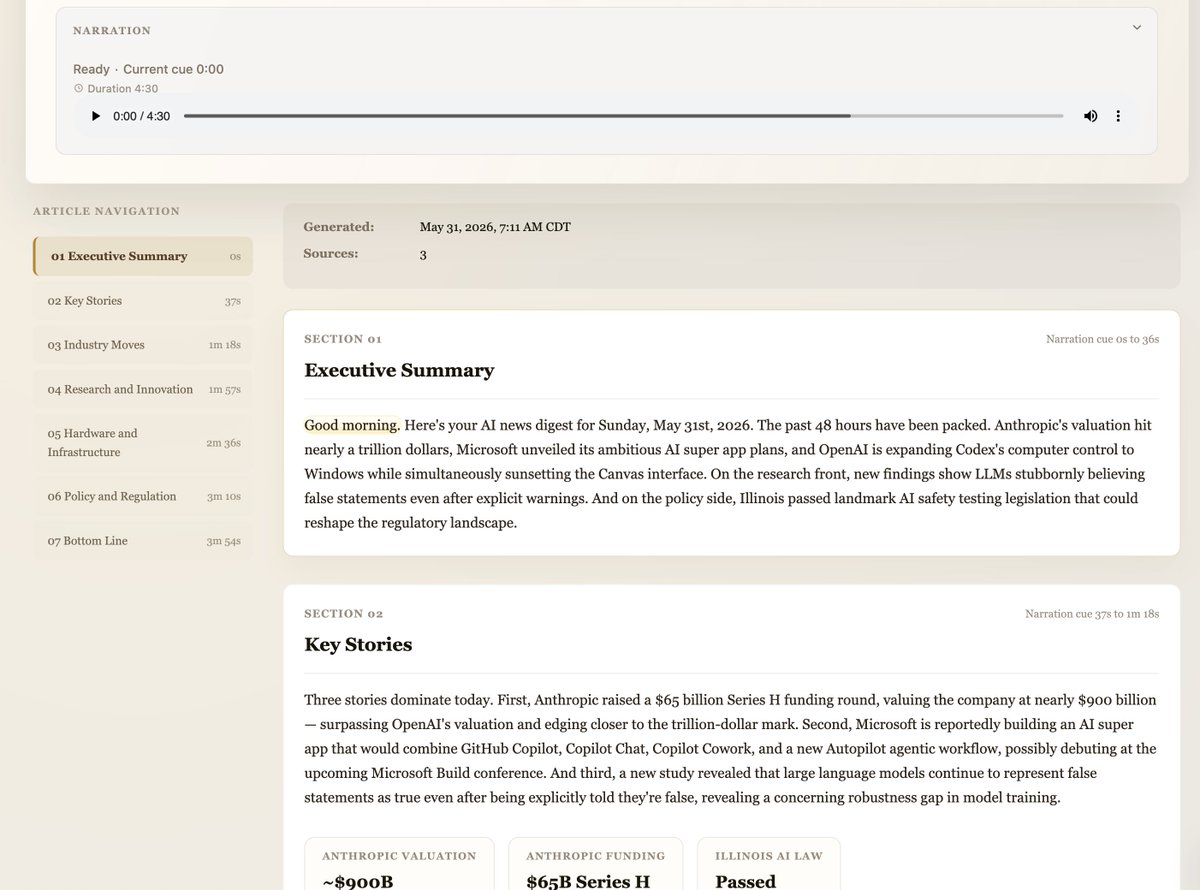Click the Generated date value

[x=495, y=227]
